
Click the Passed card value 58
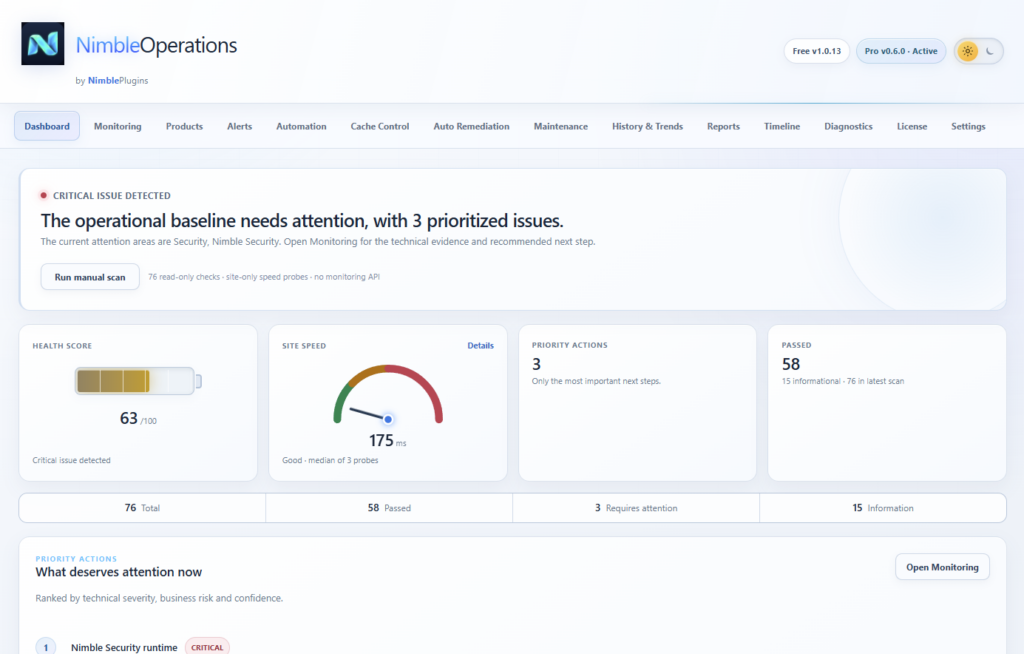pos(791,364)
